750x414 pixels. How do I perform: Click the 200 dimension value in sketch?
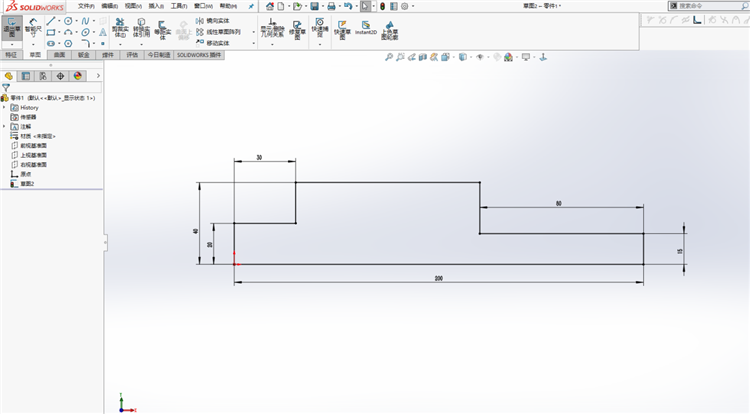(439, 278)
